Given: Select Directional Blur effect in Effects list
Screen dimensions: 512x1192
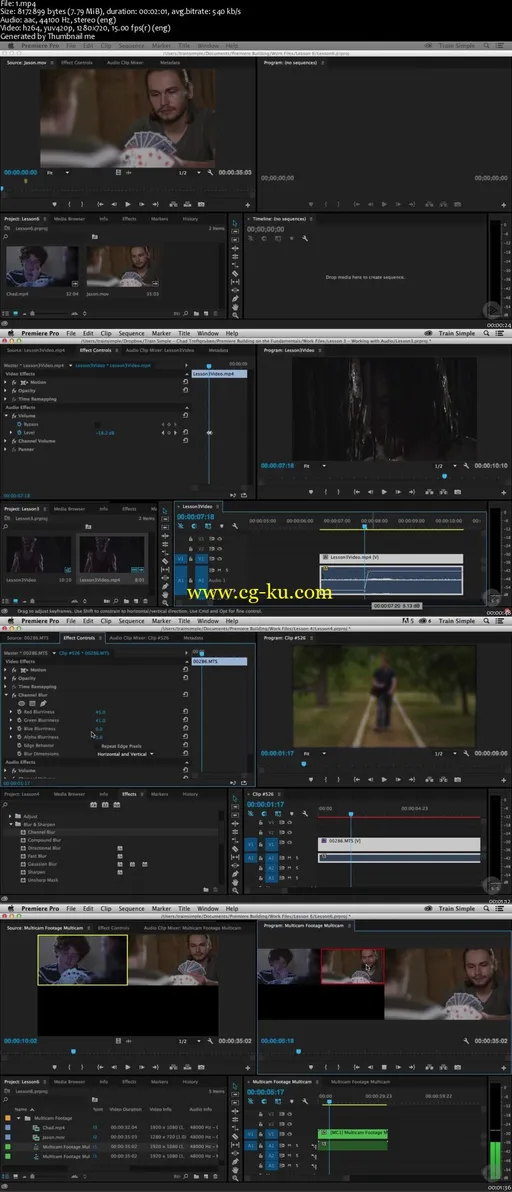Looking at the screenshot, I should pos(44,848).
